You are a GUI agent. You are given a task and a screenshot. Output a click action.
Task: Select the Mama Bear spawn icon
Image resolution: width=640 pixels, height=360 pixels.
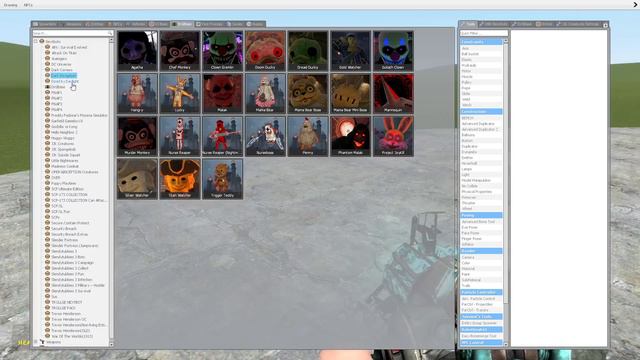[x=265, y=93]
